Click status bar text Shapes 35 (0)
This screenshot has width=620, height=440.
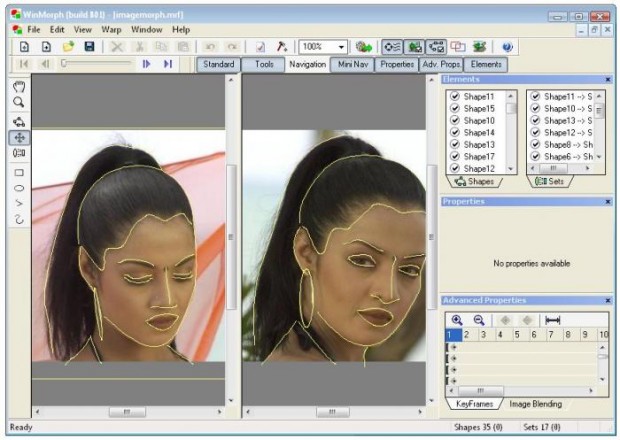[x=478, y=427]
